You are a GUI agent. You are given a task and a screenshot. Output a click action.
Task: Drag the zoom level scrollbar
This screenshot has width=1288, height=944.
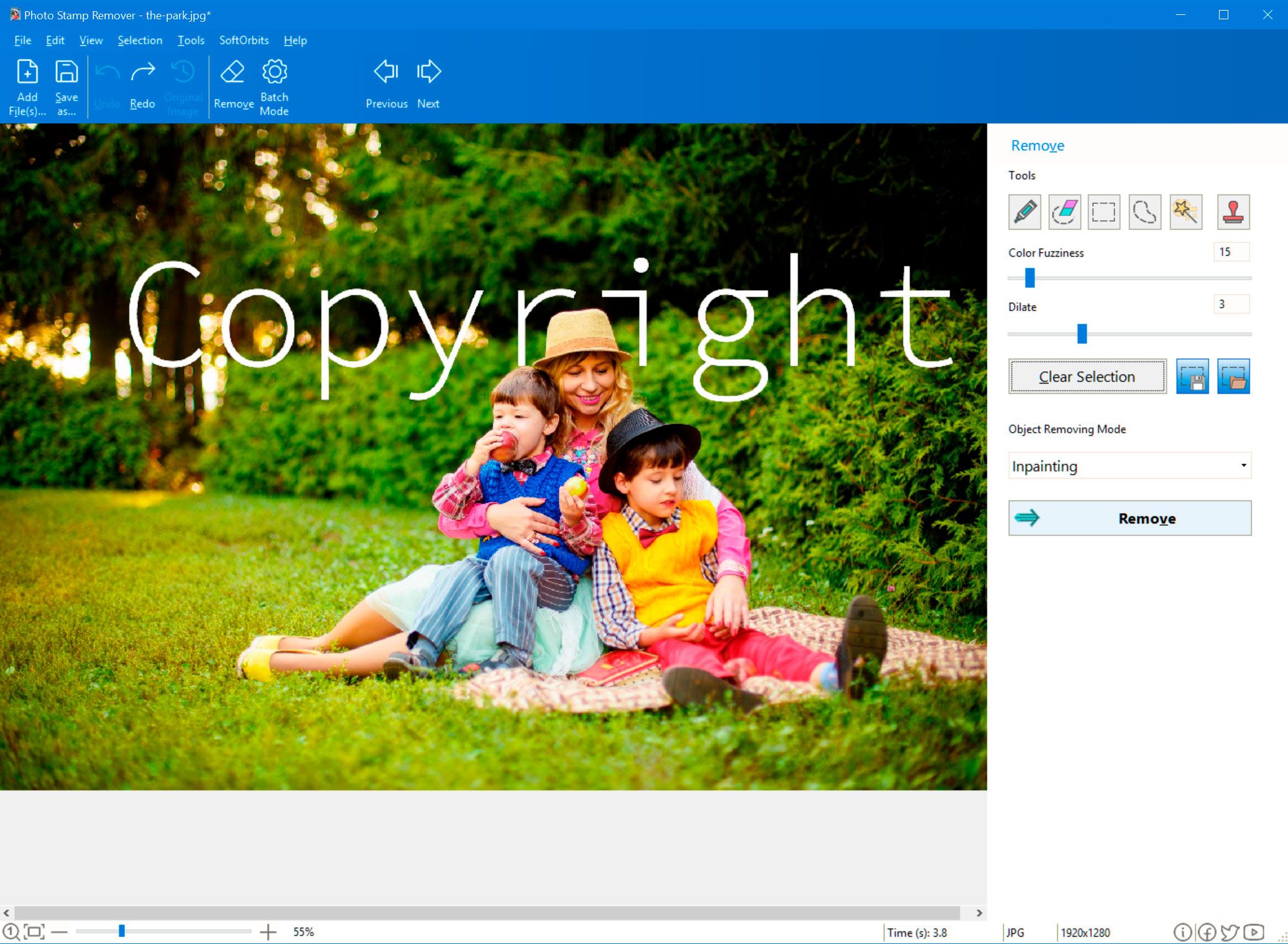tap(120, 932)
